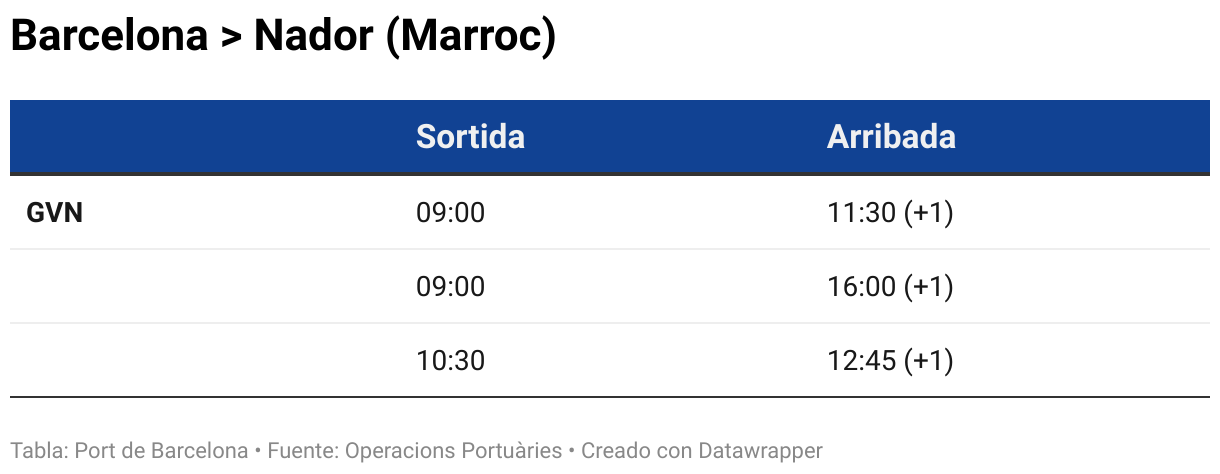The width and height of the screenshot is (1220, 474).
Task: Select the 16:00 (+1) arrival cell
Action: tap(890, 287)
